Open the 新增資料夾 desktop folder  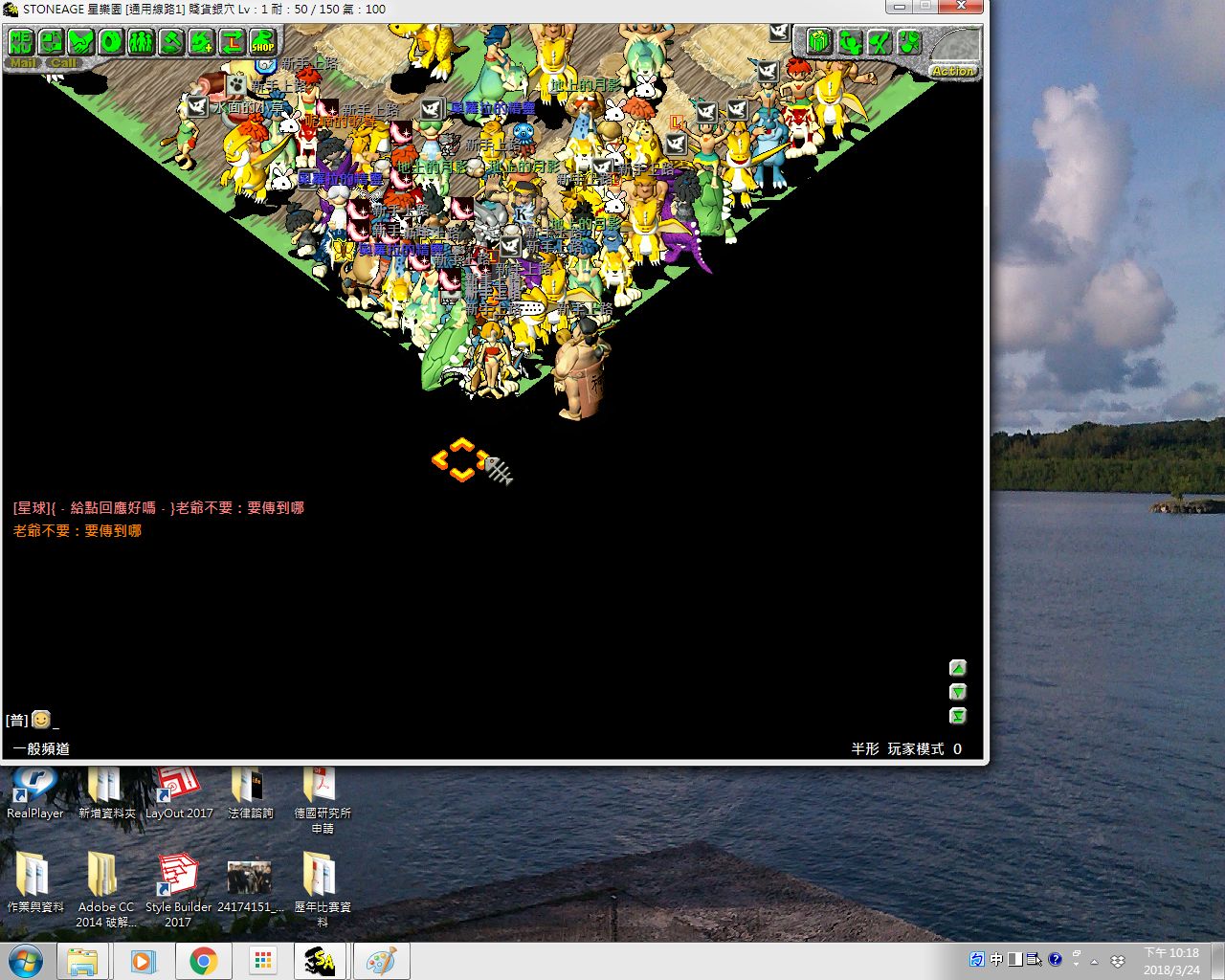(106, 792)
